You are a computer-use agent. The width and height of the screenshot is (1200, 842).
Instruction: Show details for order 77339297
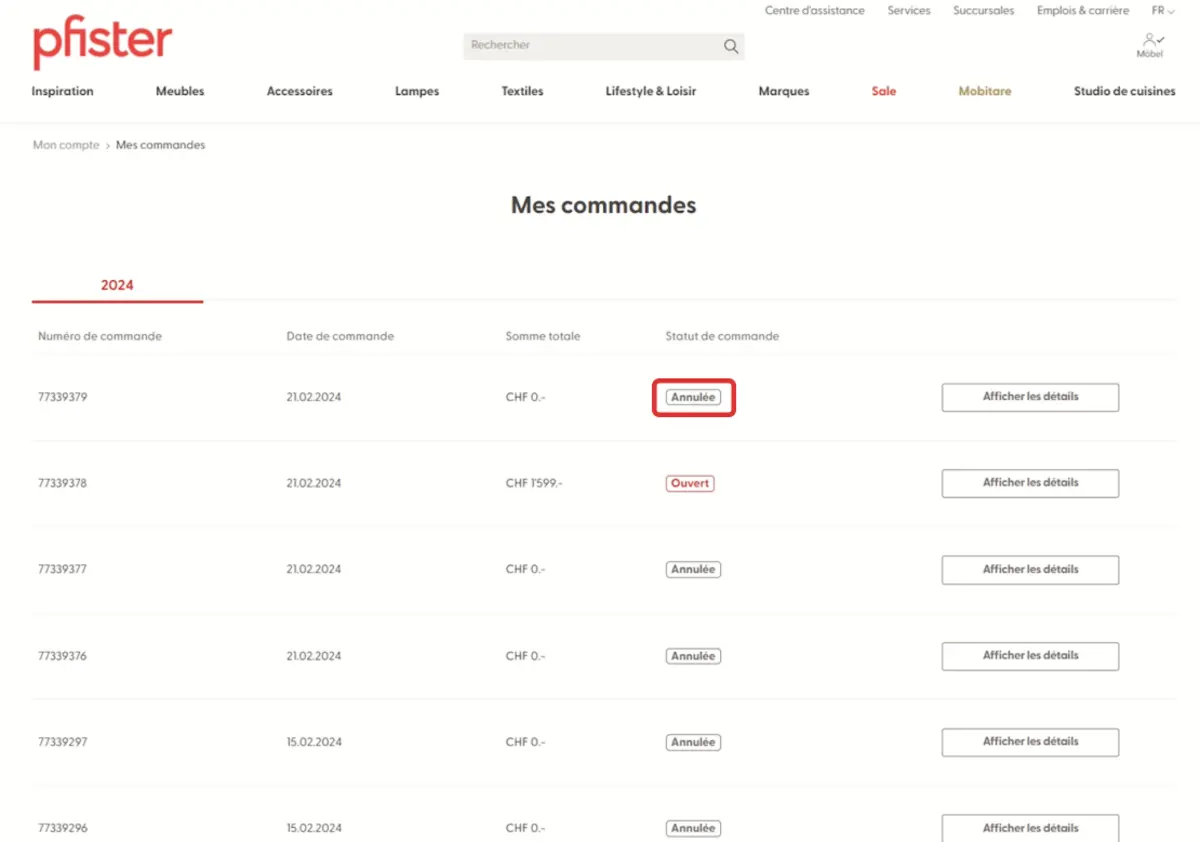(x=1030, y=742)
